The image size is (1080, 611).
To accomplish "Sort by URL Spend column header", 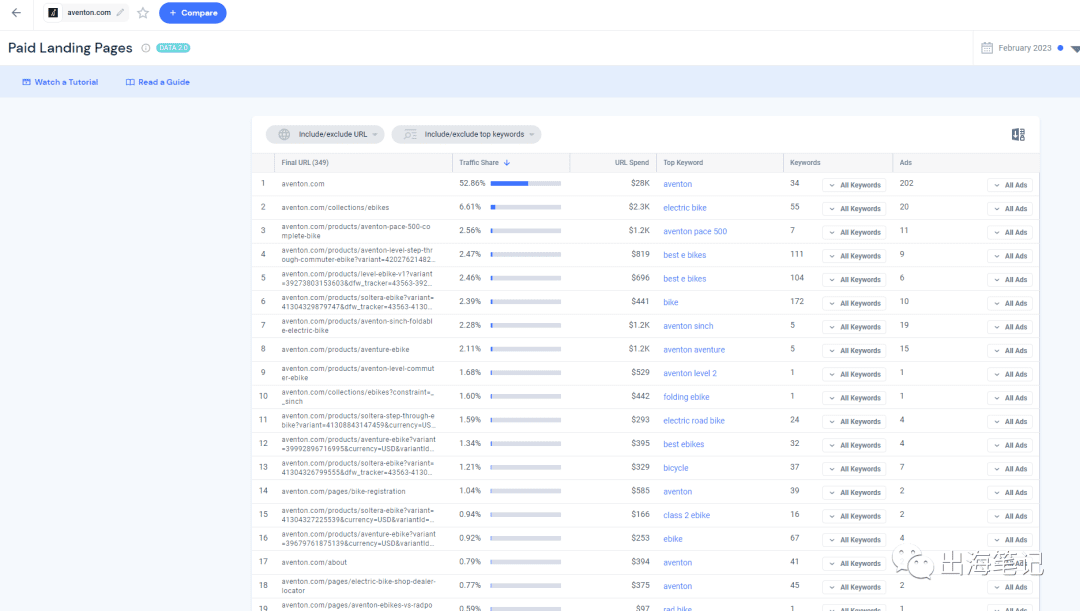I will (632, 163).
